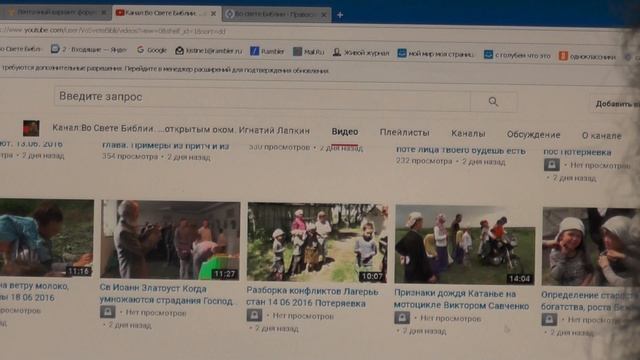This screenshot has height=360, width=640.
Task: Open the Мой мир bookmark
Action: tap(436, 54)
